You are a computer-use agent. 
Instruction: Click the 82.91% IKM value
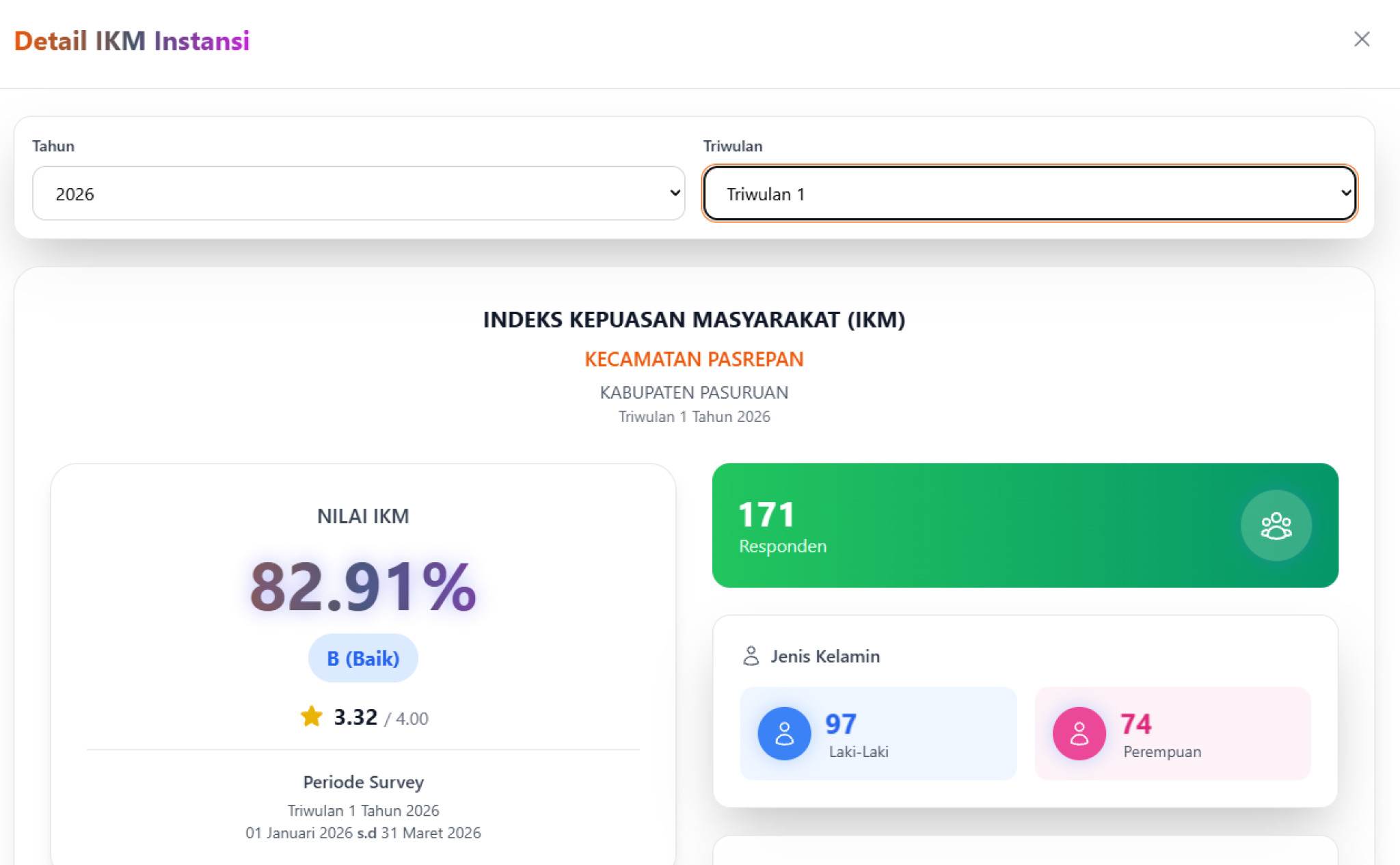[363, 586]
